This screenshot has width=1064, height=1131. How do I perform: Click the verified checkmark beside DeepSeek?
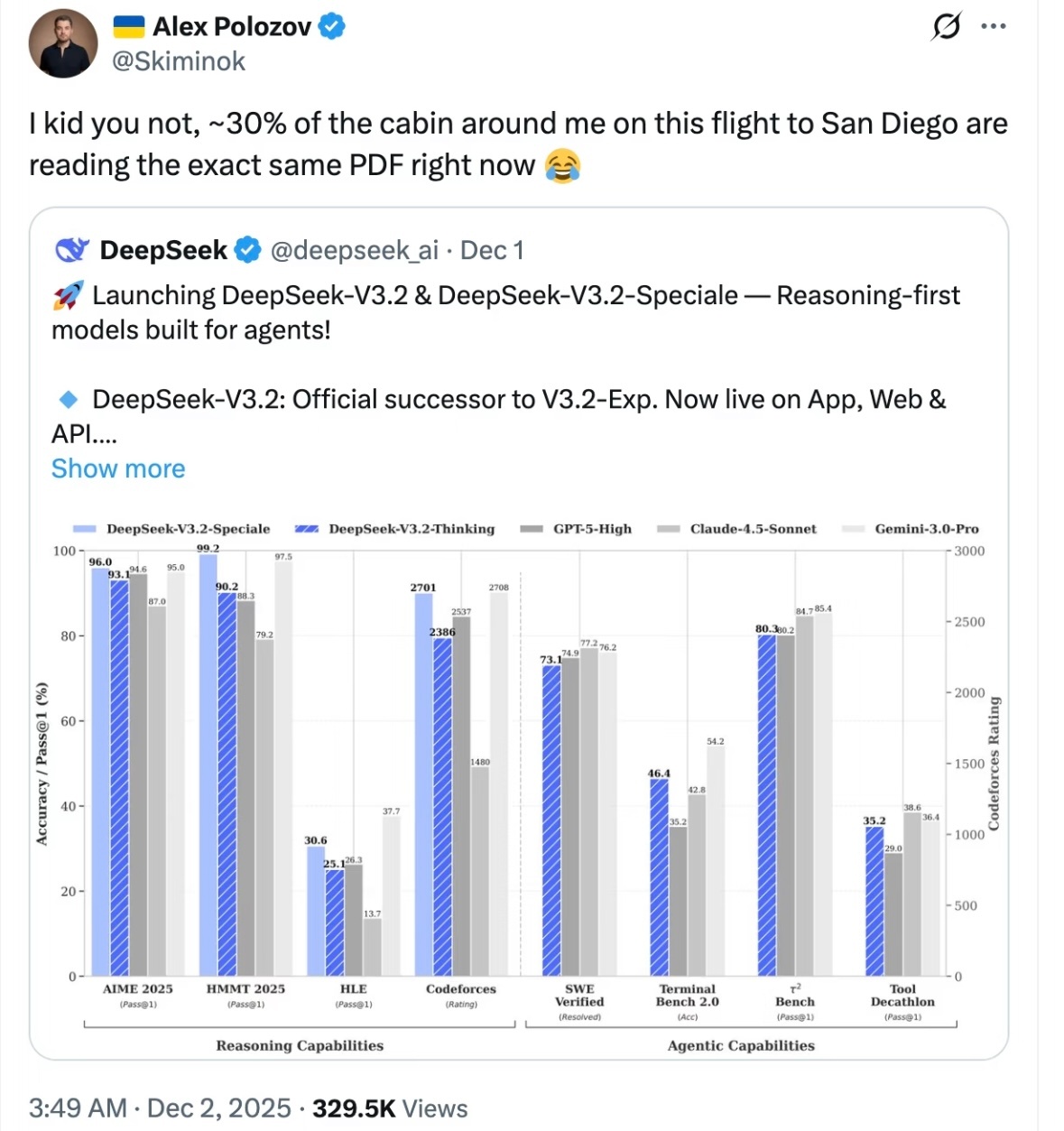pos(245,249)
